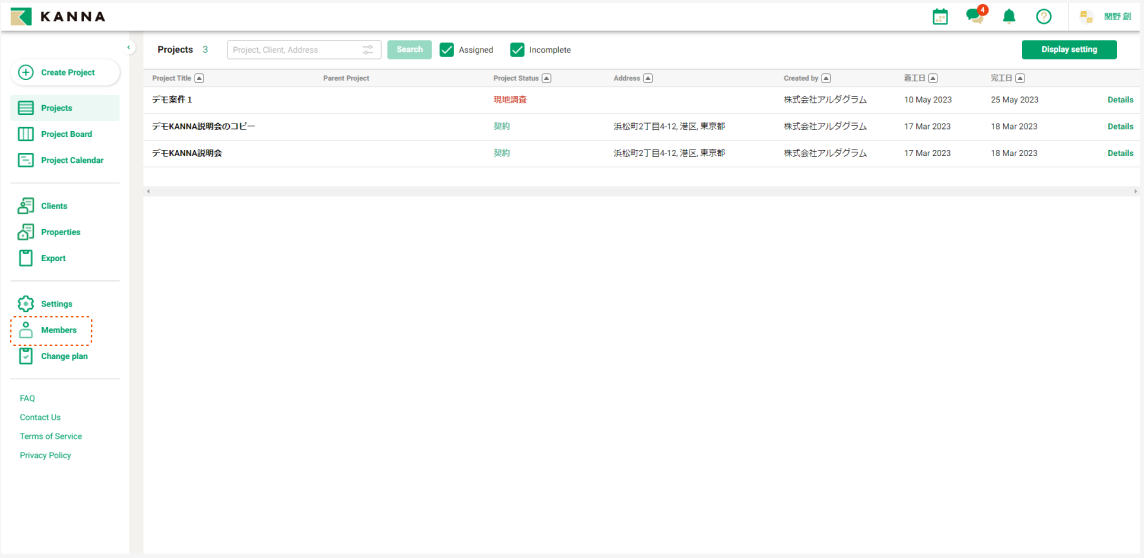Sort by Project Title column arrow
1144x558 pixels.
point(199,78)
